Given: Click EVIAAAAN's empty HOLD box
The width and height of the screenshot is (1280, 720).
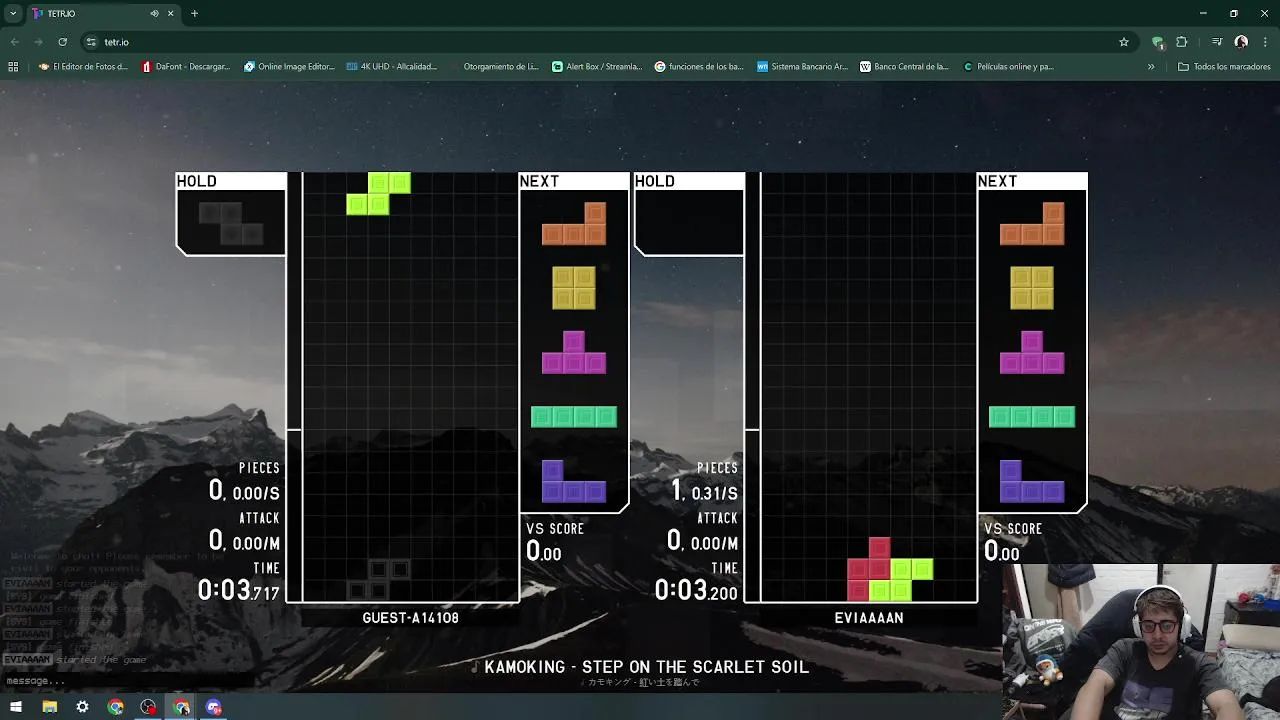Looking at the screenshot, I should click(690, 220).
